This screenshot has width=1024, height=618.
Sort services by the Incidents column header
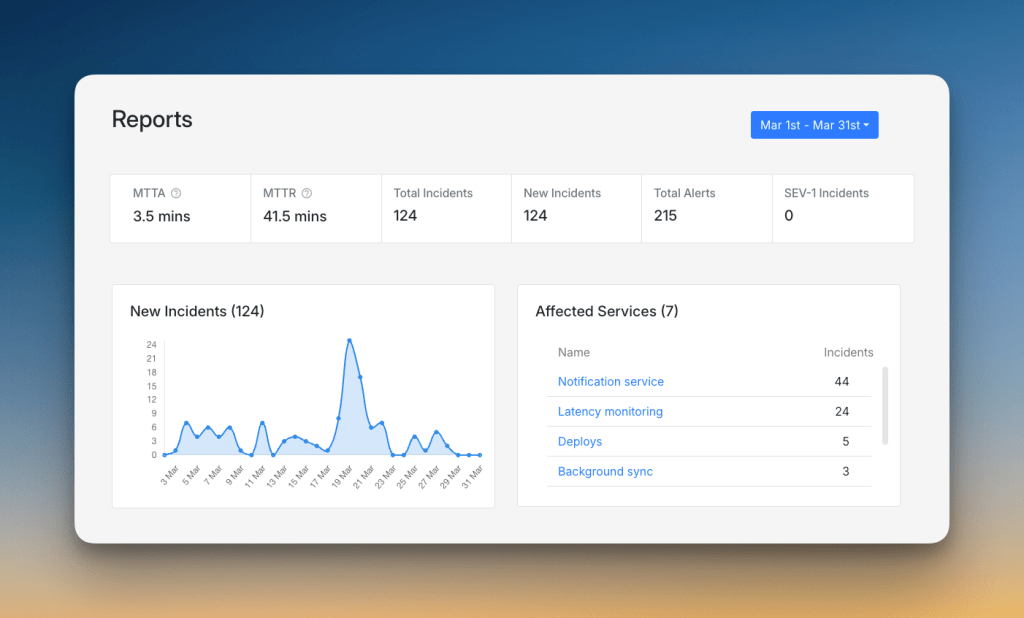point(848,352)
